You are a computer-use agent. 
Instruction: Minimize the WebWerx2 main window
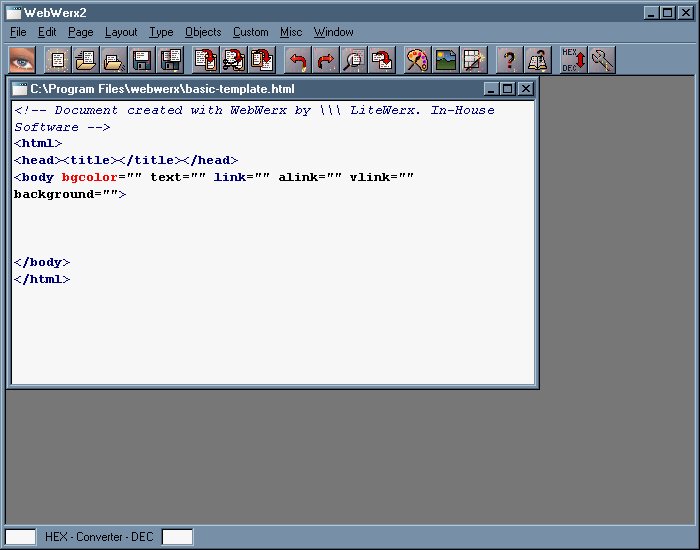click(x=651, y=12)
